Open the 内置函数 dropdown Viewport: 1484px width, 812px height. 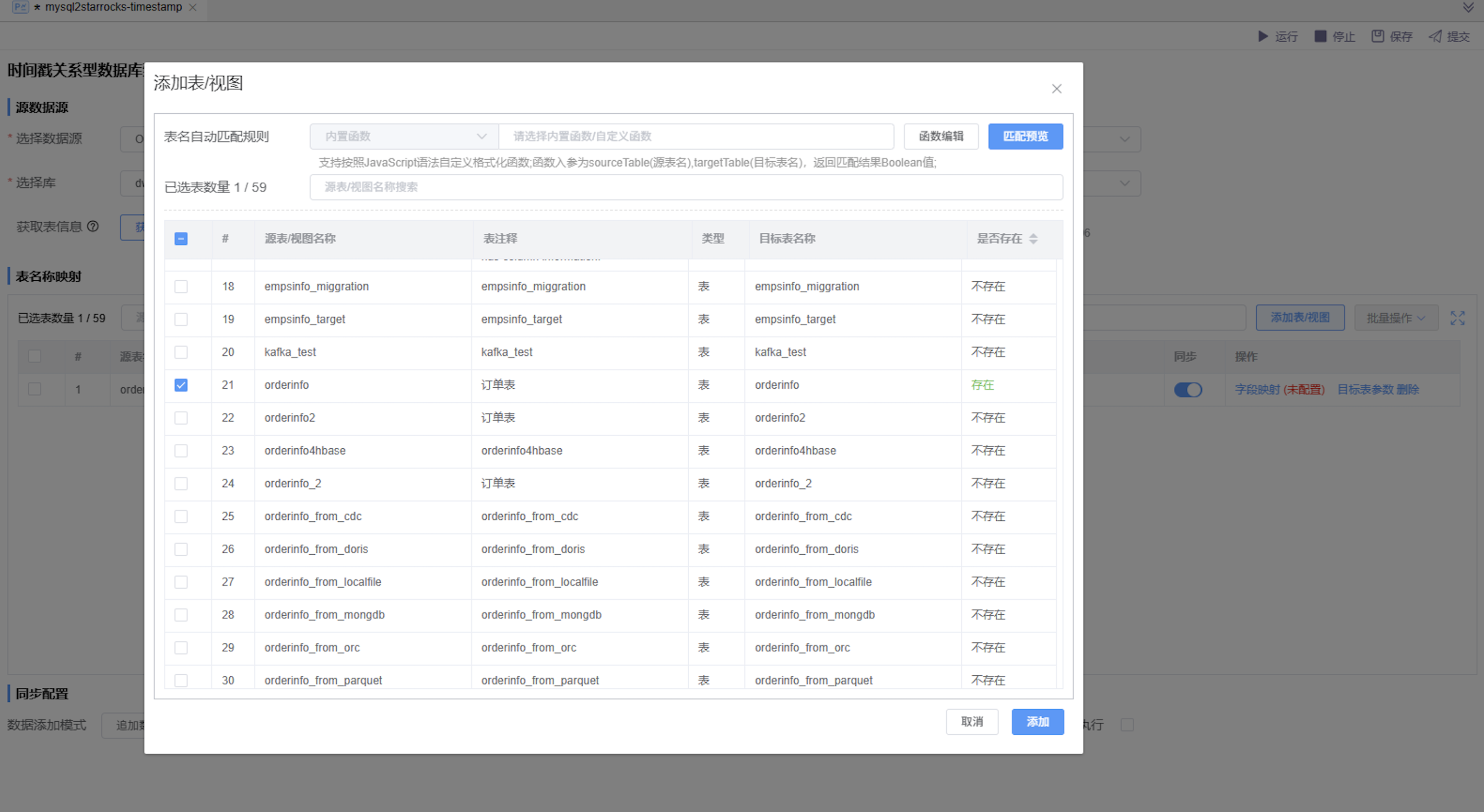(x=404, y=137)
